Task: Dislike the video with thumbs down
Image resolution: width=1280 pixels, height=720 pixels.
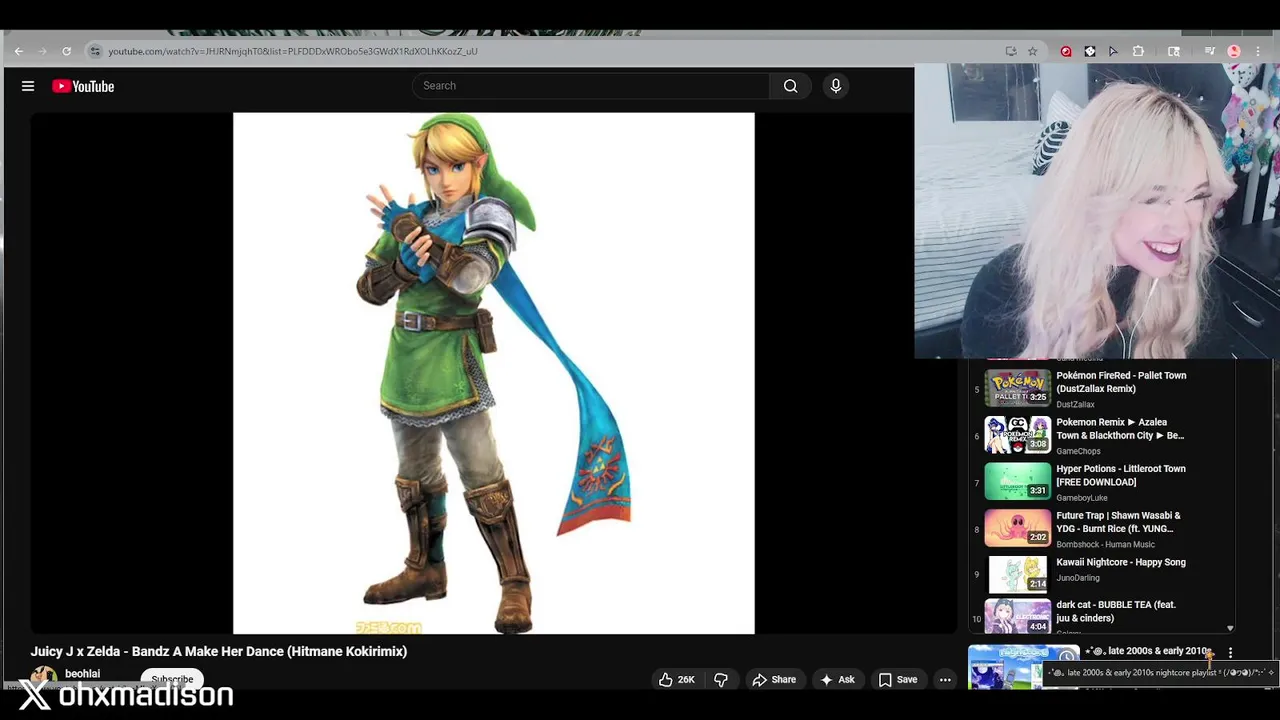Action: point(721,680)
